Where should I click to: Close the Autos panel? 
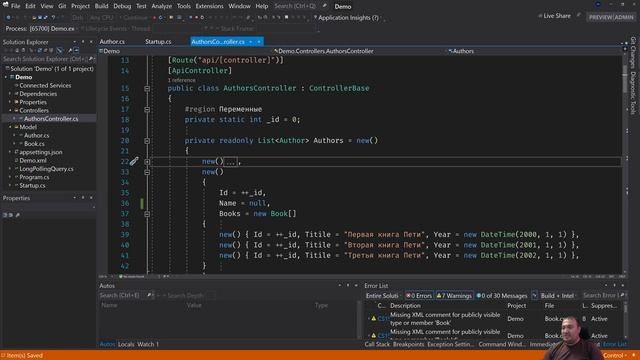(356, 286)
